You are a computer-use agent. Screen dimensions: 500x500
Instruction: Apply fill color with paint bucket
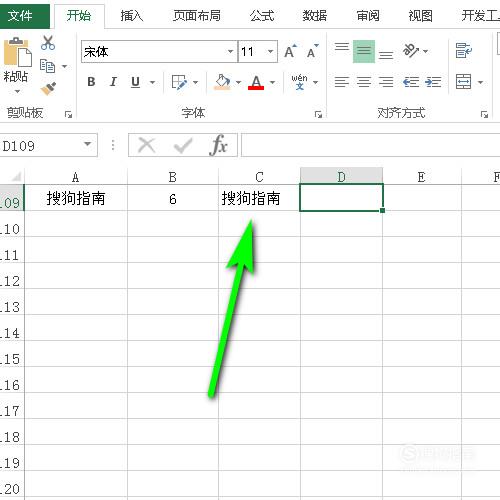(222, 82)
